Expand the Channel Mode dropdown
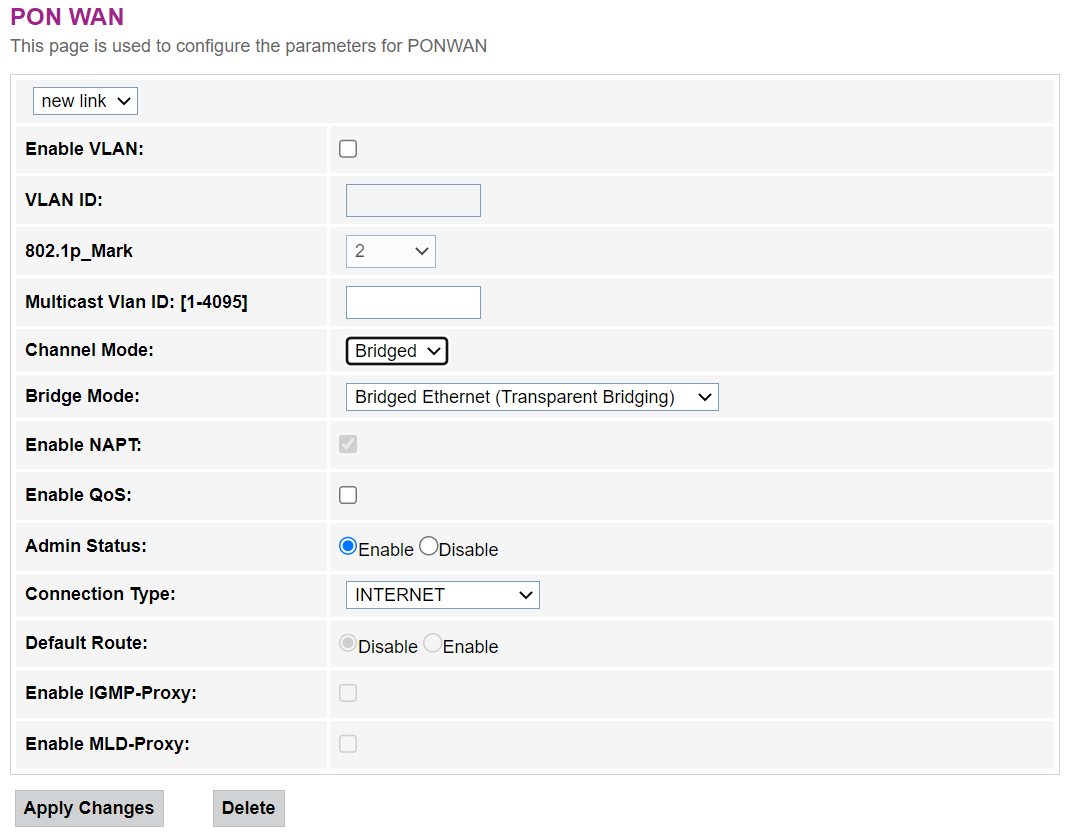The height and width of the screenshot is (834, 1067). tap(397, 351)
